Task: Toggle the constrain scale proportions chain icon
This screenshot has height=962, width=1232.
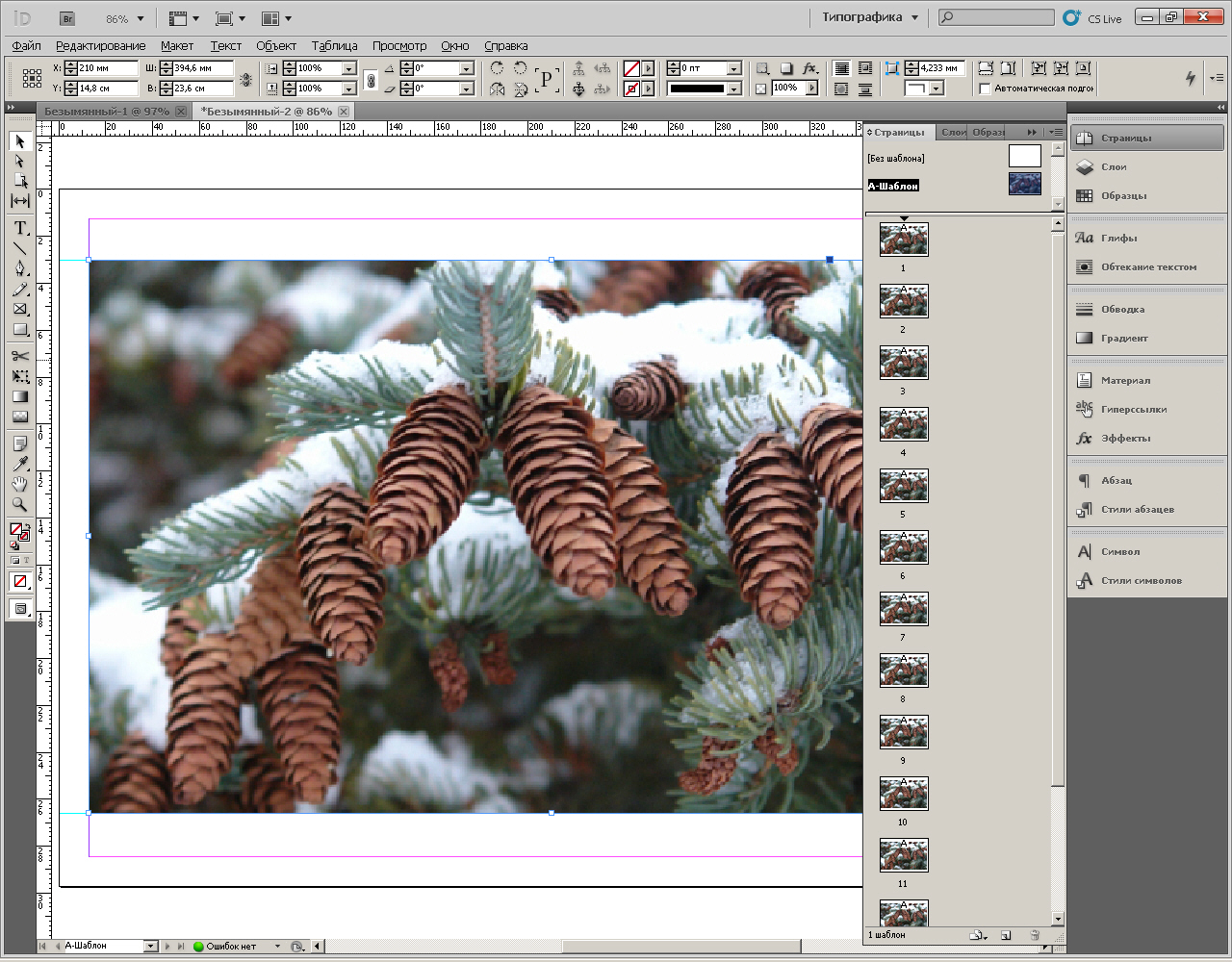Action: [x=371, y=79]
